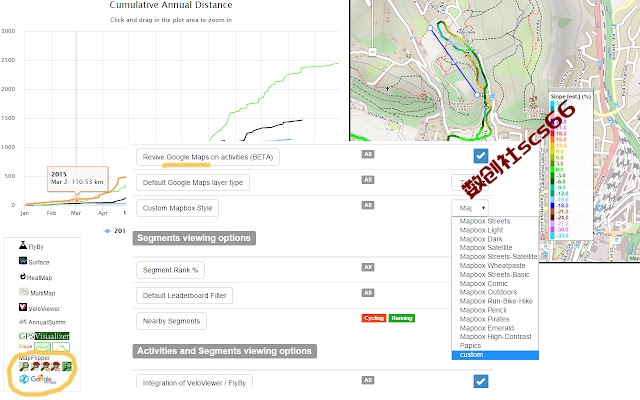Click Revive Google Maps on activities (BETA) label
Viewport: 640px width, 400px height.
pos(208,157)
